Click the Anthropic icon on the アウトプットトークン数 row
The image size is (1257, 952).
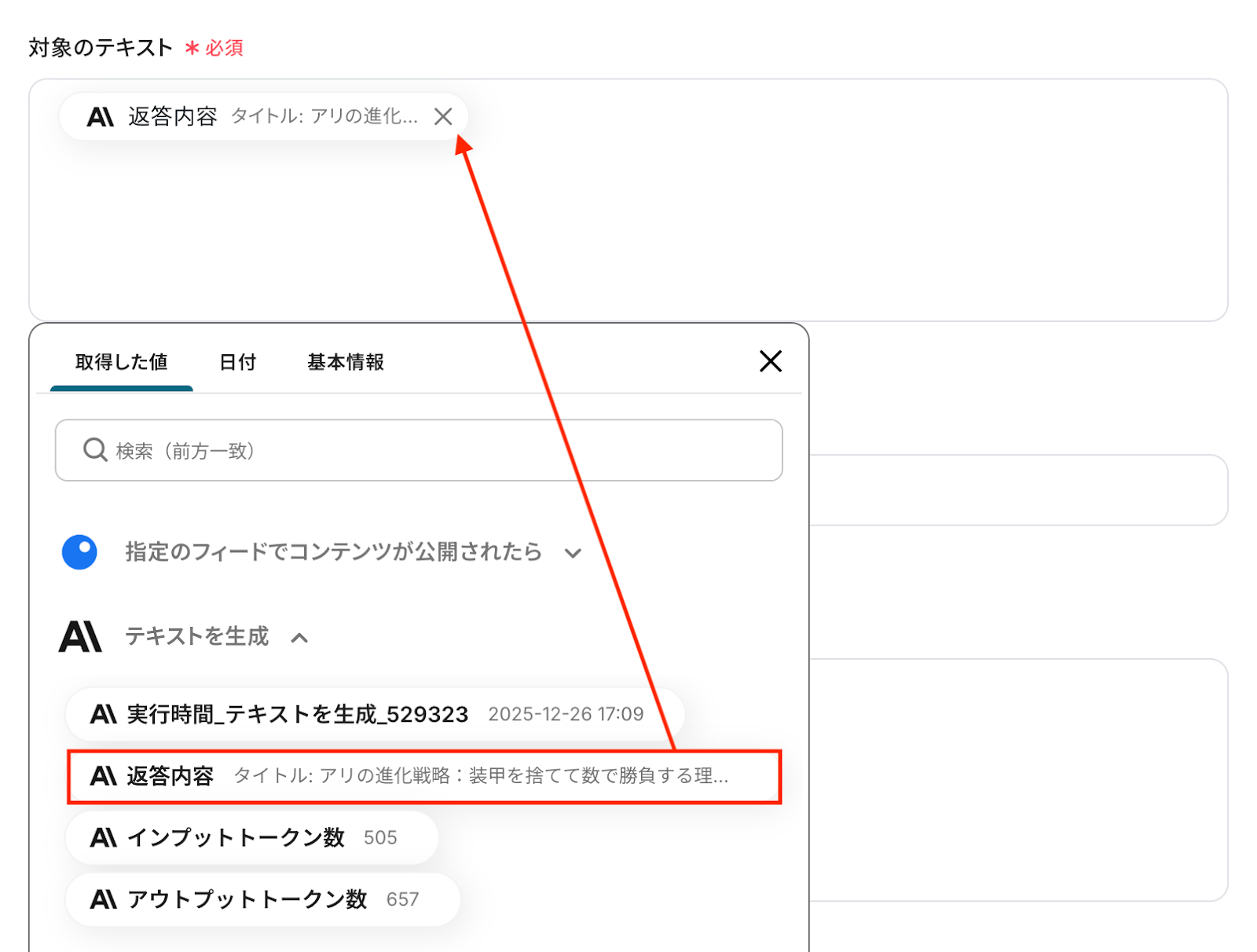coord(104,899)
